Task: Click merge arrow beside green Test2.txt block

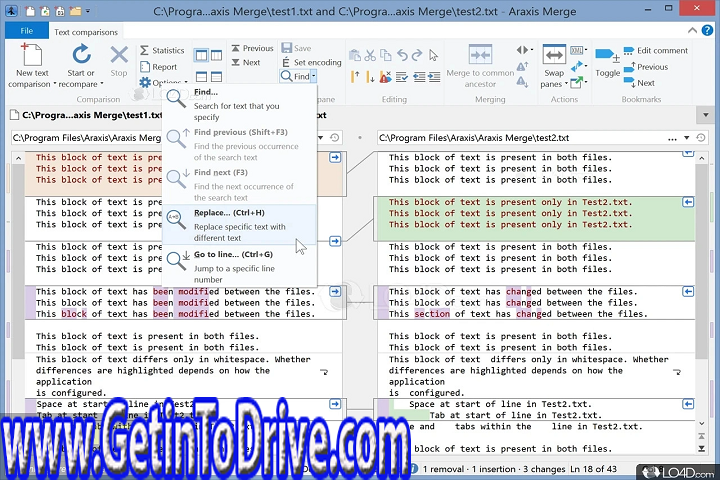Action: 688,202
